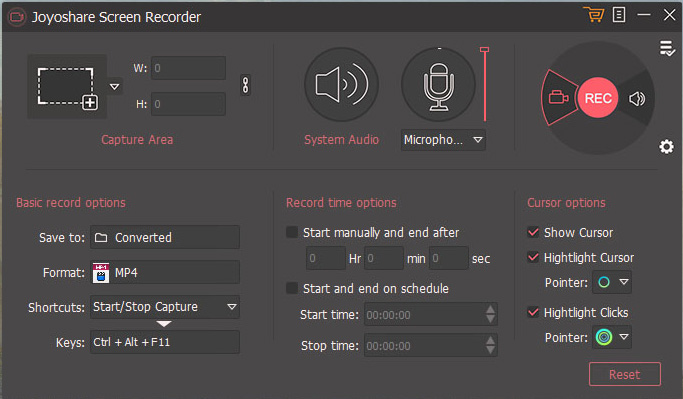Click the Basic record options heading
Screen dimensions: 683x399
pos(71,203)
